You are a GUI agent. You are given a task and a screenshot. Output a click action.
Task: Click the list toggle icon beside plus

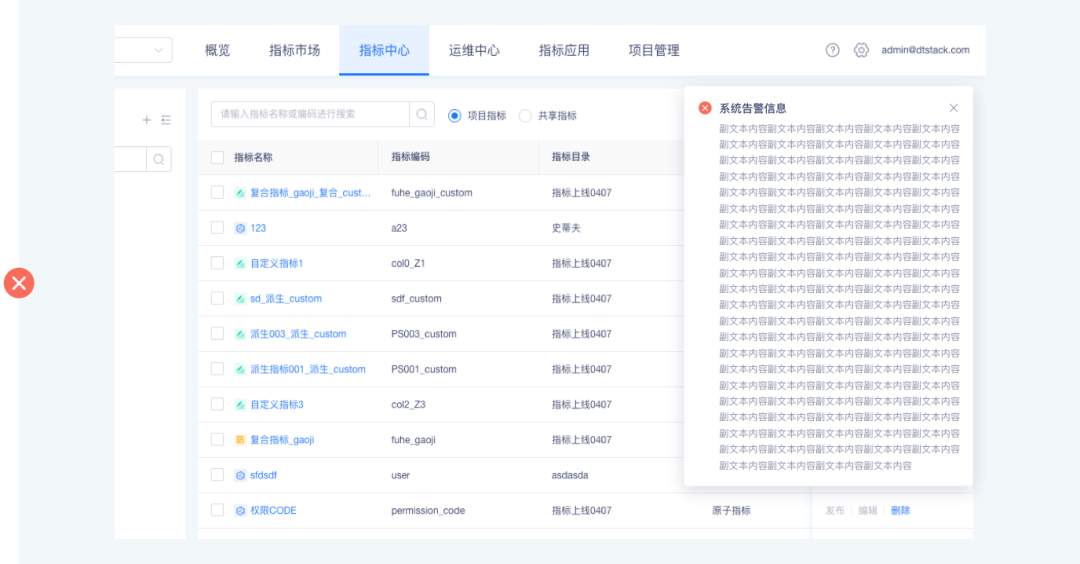[x=166, y=120]
